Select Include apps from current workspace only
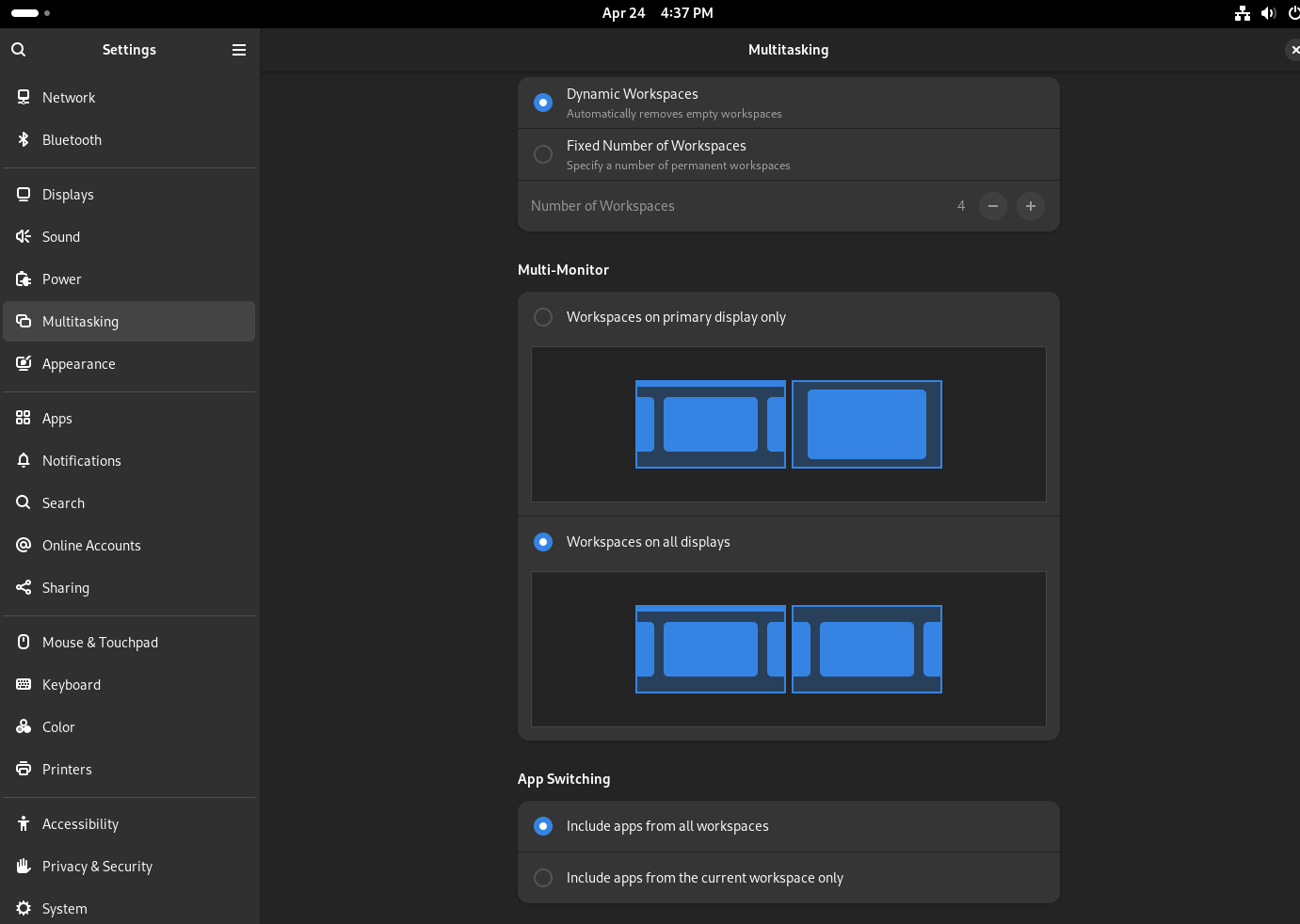Image resolution: width=1300 pixels, height=924 pixels. point(543,878)
